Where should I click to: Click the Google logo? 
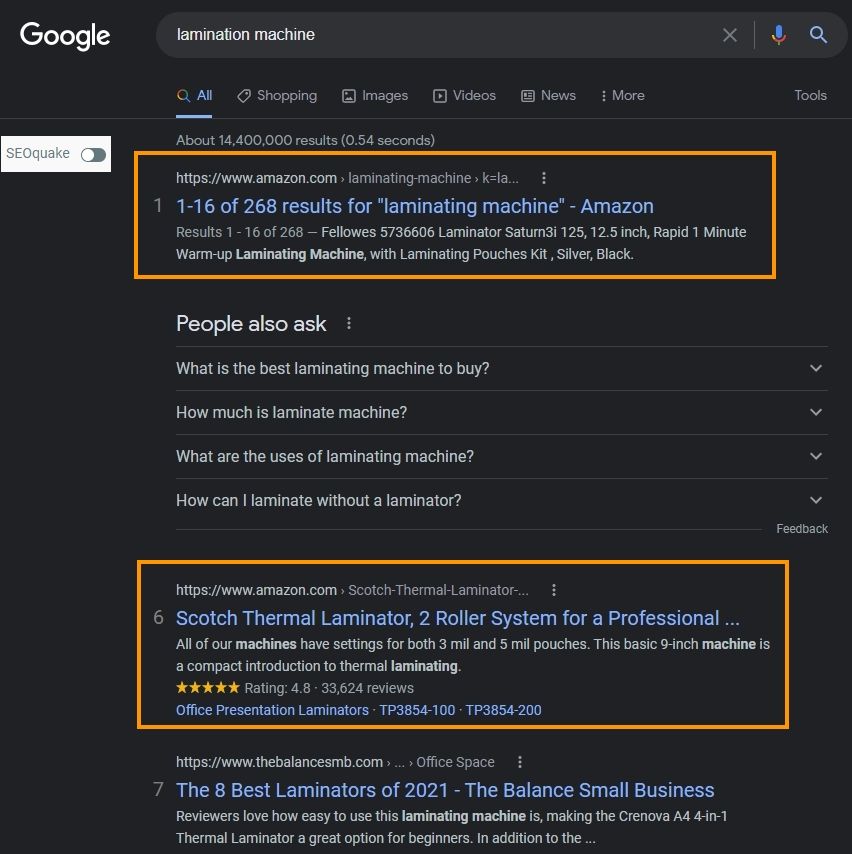[x=65, y=36]
